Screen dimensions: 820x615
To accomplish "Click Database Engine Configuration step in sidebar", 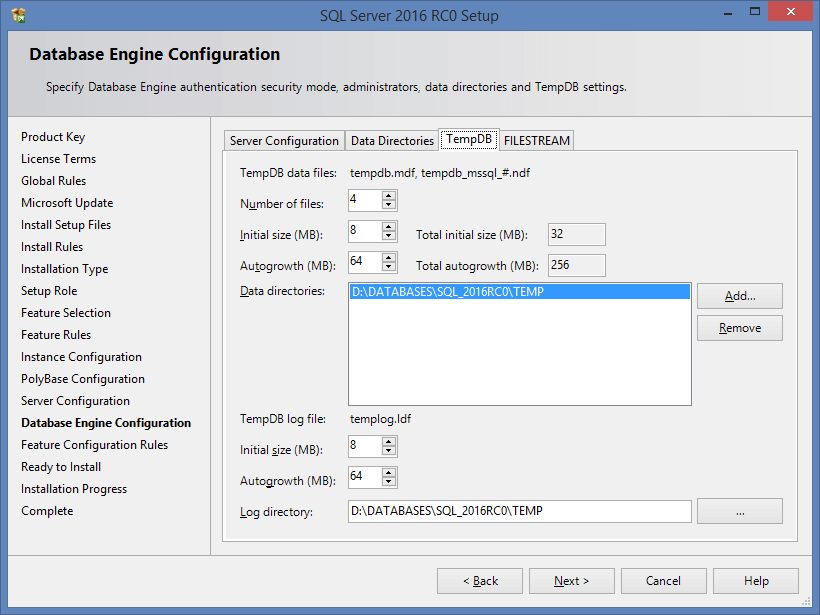I will tap(106, 423).
